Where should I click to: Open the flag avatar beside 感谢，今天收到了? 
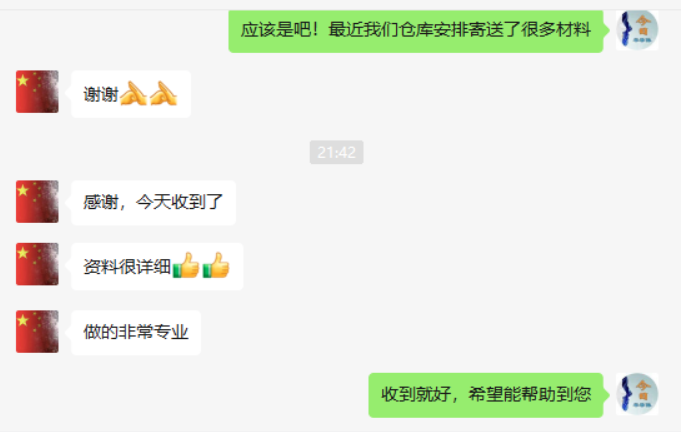[x=37, y=201]
